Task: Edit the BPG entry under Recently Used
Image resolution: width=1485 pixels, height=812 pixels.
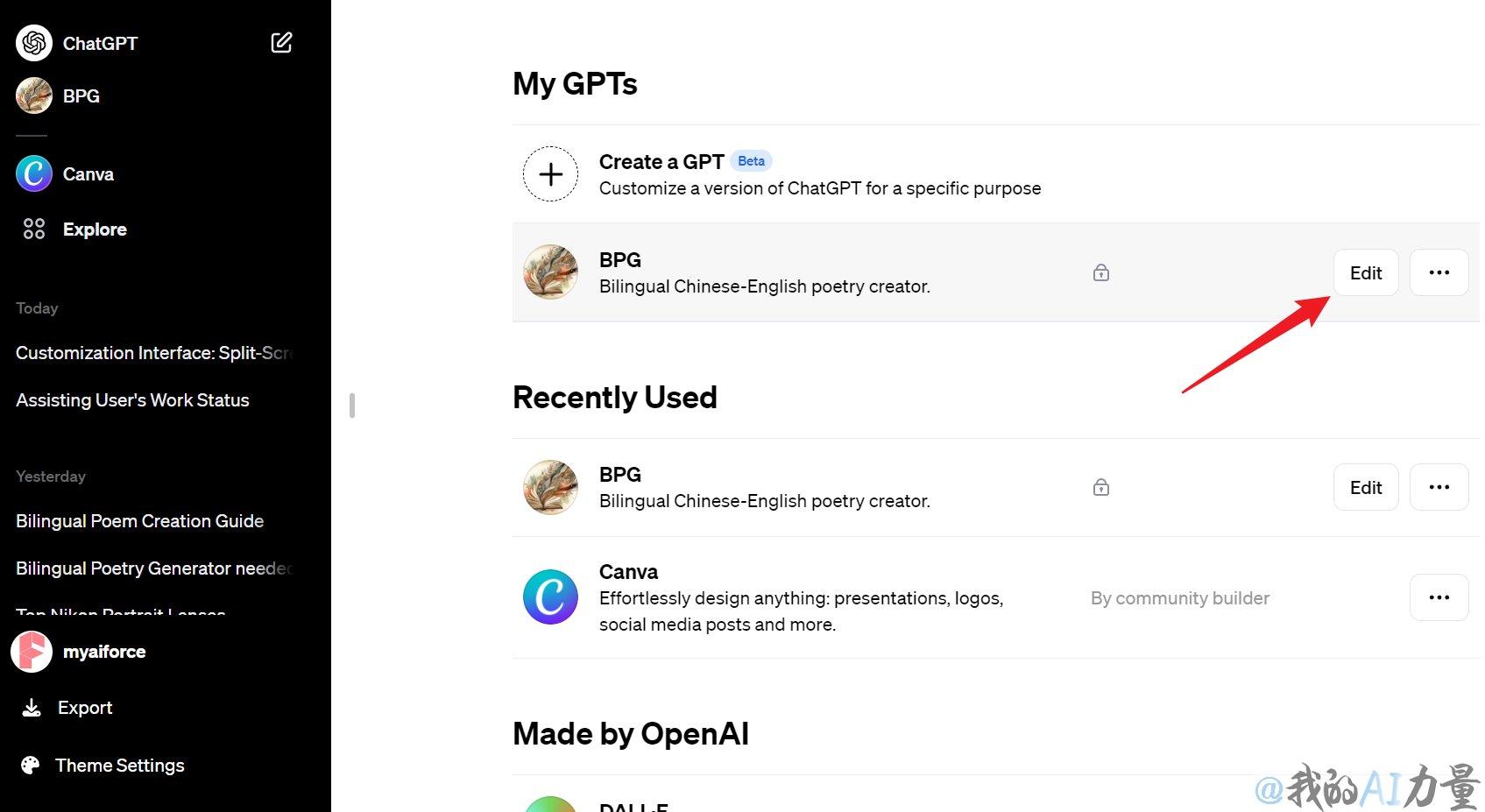Action: [1366, 487]
